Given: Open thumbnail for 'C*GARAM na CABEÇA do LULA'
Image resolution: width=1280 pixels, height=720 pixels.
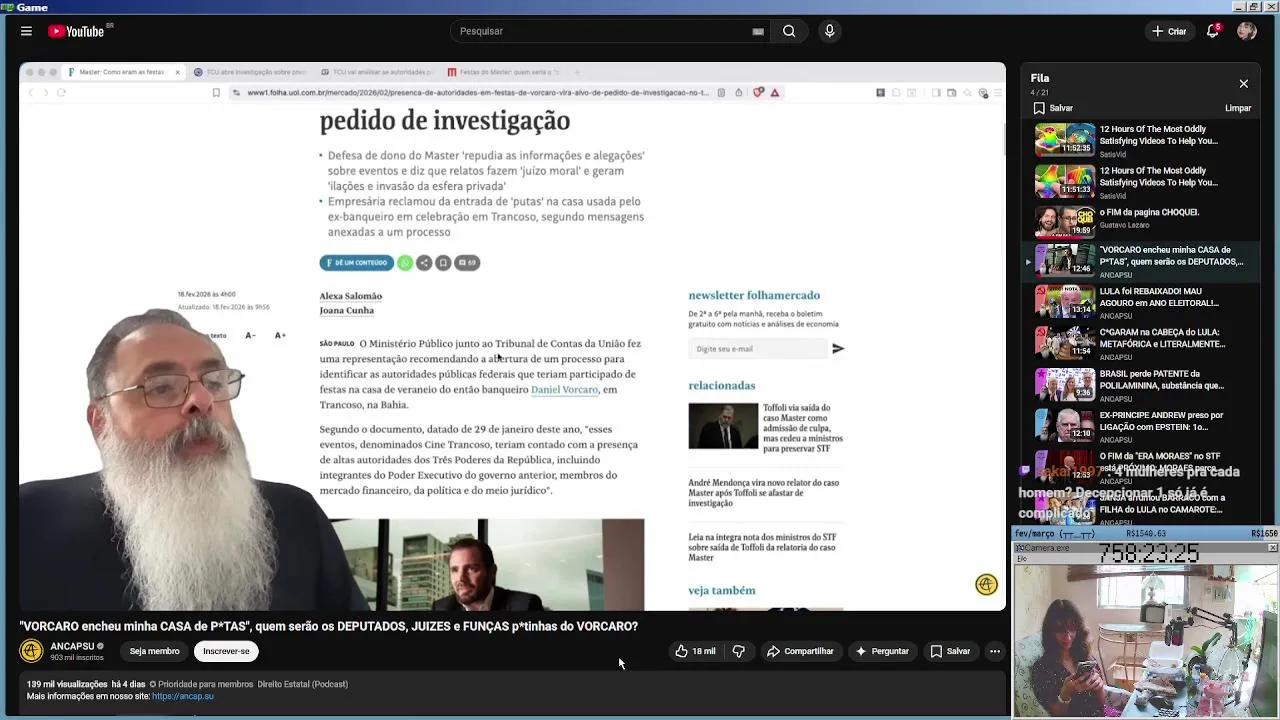Looking at the screenshot, I should 1064,343.
